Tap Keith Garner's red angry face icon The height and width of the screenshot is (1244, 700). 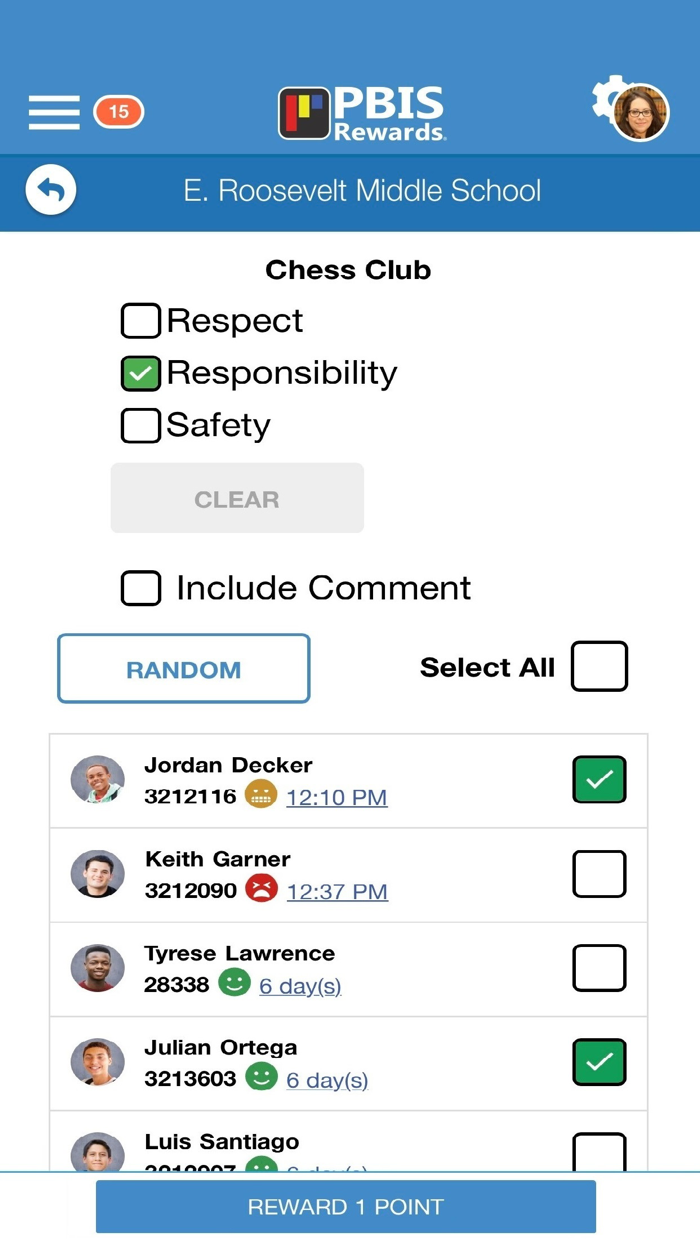261,889
